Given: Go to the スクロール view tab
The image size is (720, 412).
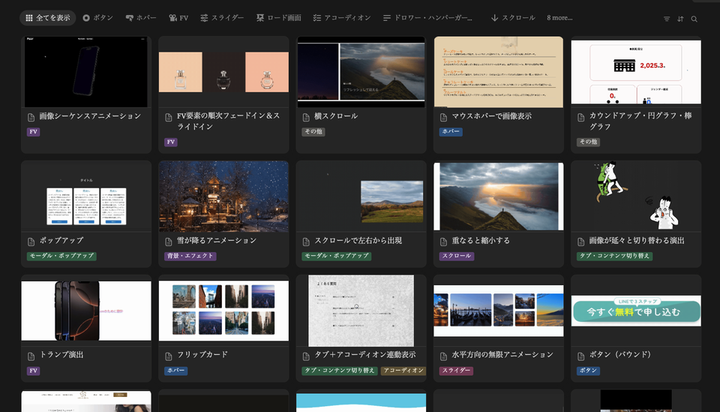Looking at the screenshot, I should click(512, 18).
